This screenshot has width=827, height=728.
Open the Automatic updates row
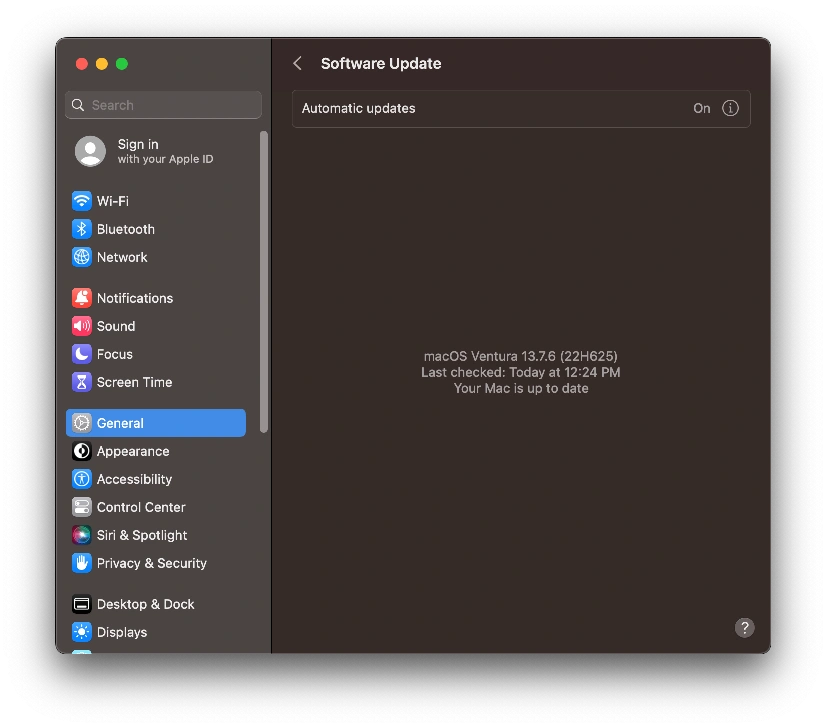(x=490, y=108)
